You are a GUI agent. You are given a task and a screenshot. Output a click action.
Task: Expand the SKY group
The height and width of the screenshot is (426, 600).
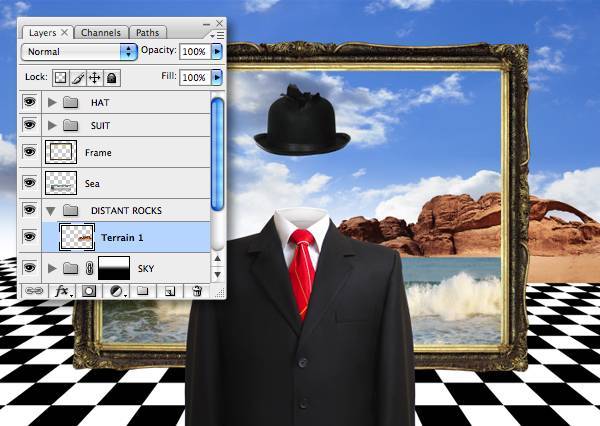click(52, 269)
